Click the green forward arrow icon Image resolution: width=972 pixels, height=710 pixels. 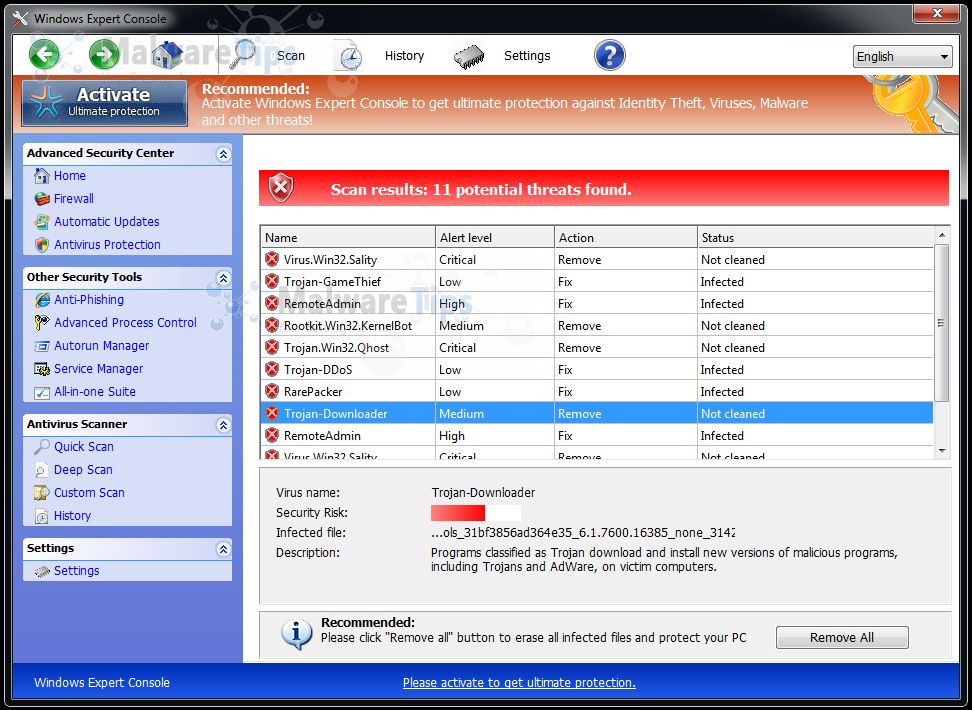[x=103, y=55]
